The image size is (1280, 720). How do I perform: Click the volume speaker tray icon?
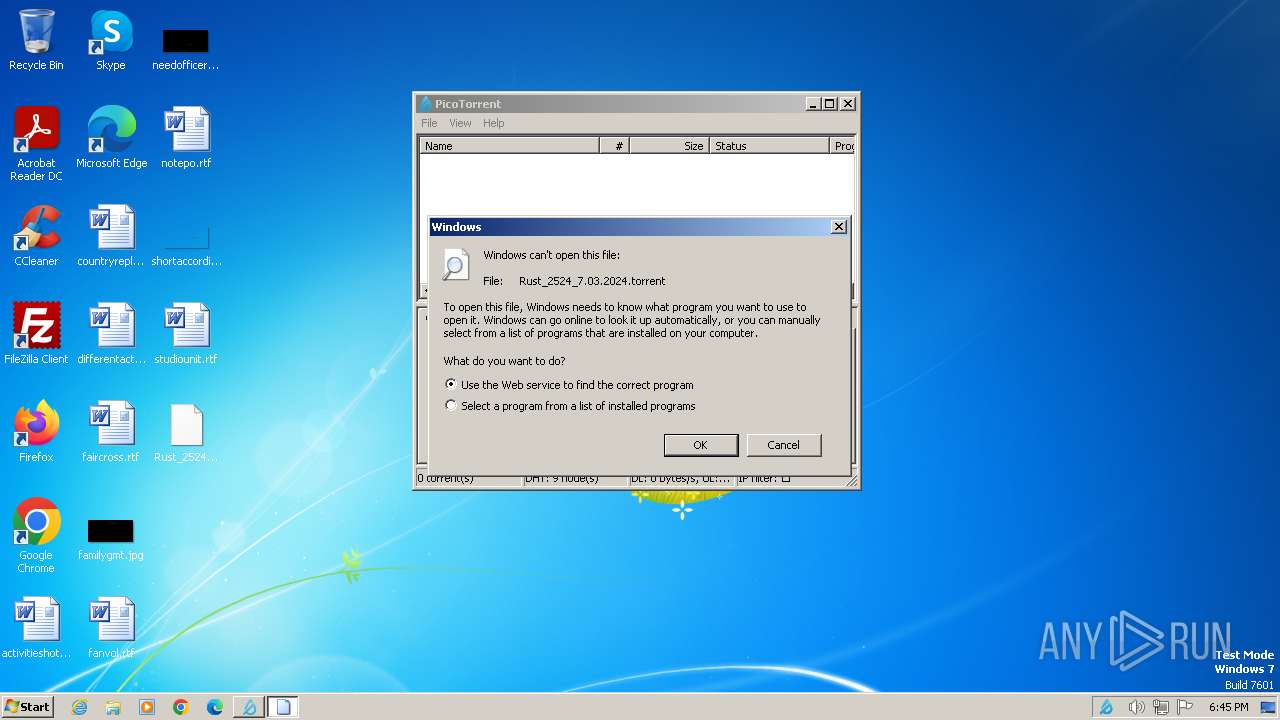tap(1136, 707)
